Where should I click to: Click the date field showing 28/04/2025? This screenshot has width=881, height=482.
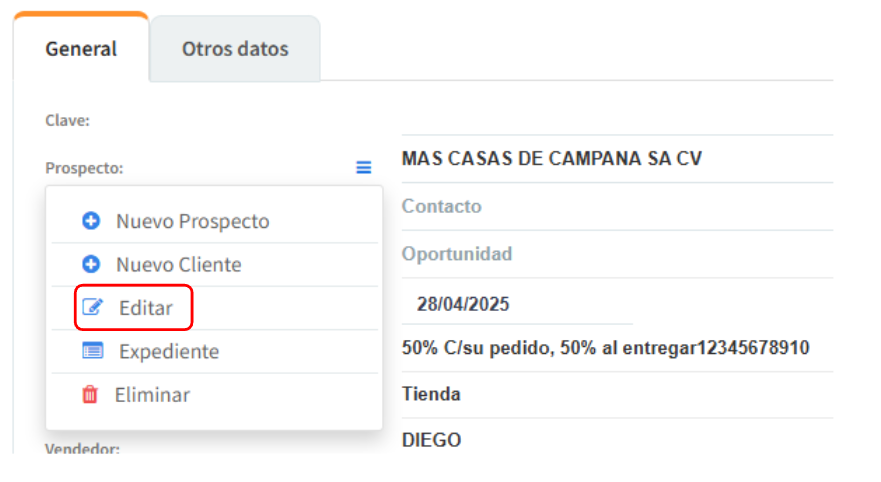(x=517, y=304)
